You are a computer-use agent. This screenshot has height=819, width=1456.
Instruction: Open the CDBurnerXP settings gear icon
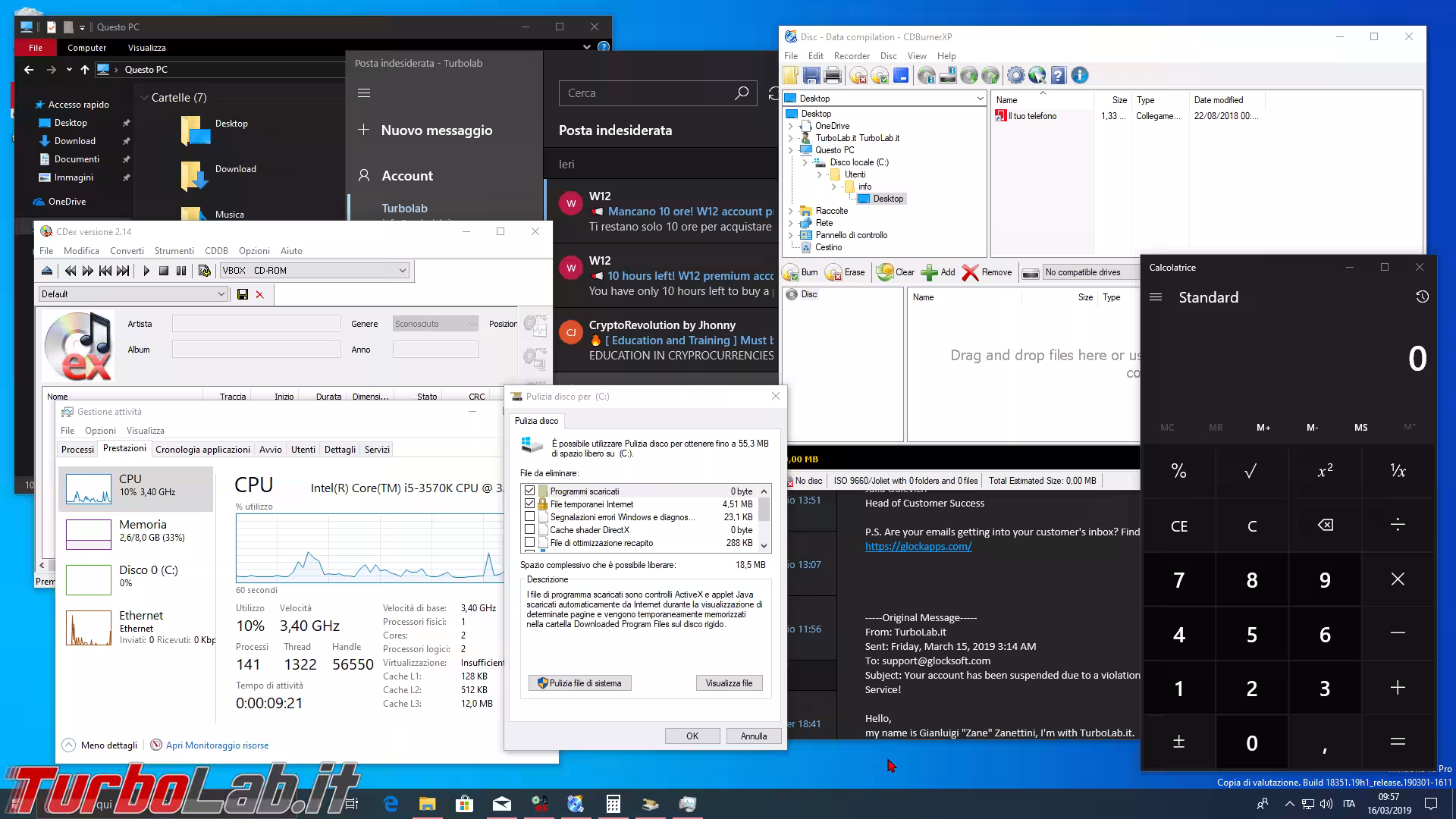coord(1015,76)
